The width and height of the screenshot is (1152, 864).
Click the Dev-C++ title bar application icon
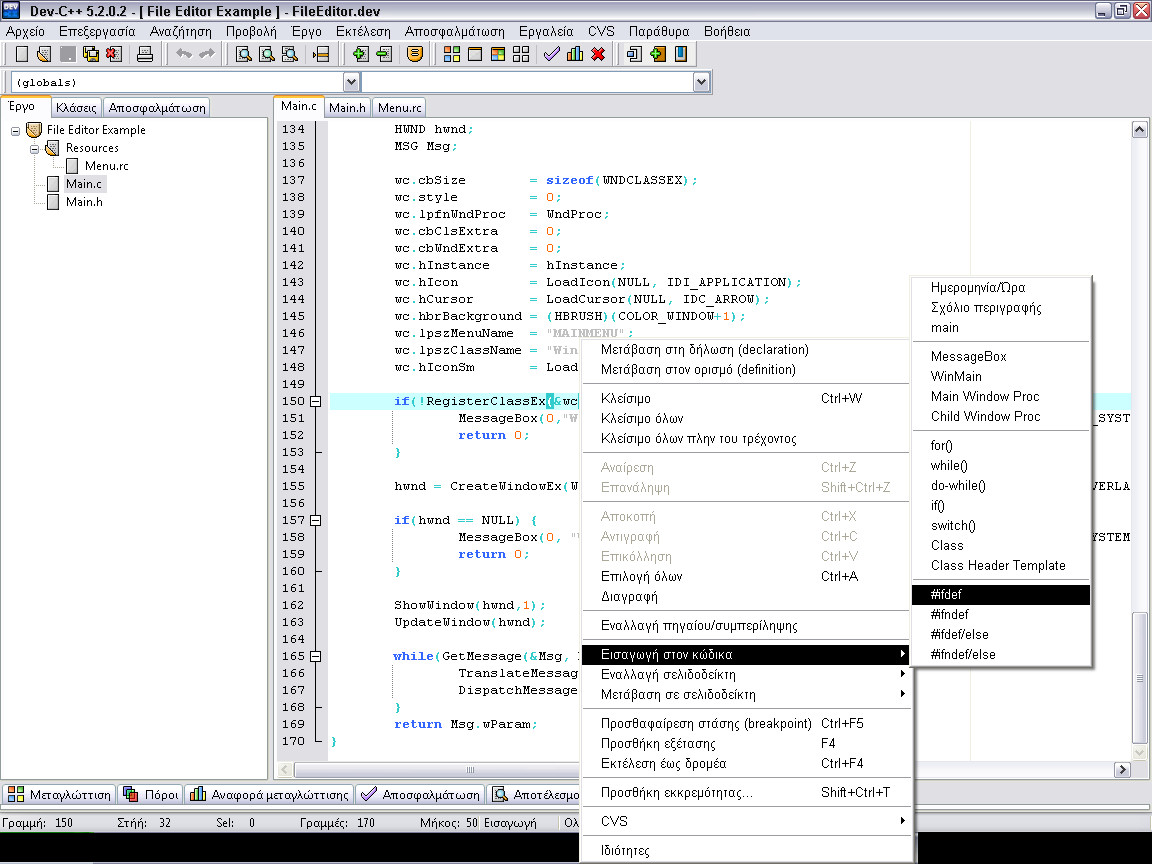point(11,10)
